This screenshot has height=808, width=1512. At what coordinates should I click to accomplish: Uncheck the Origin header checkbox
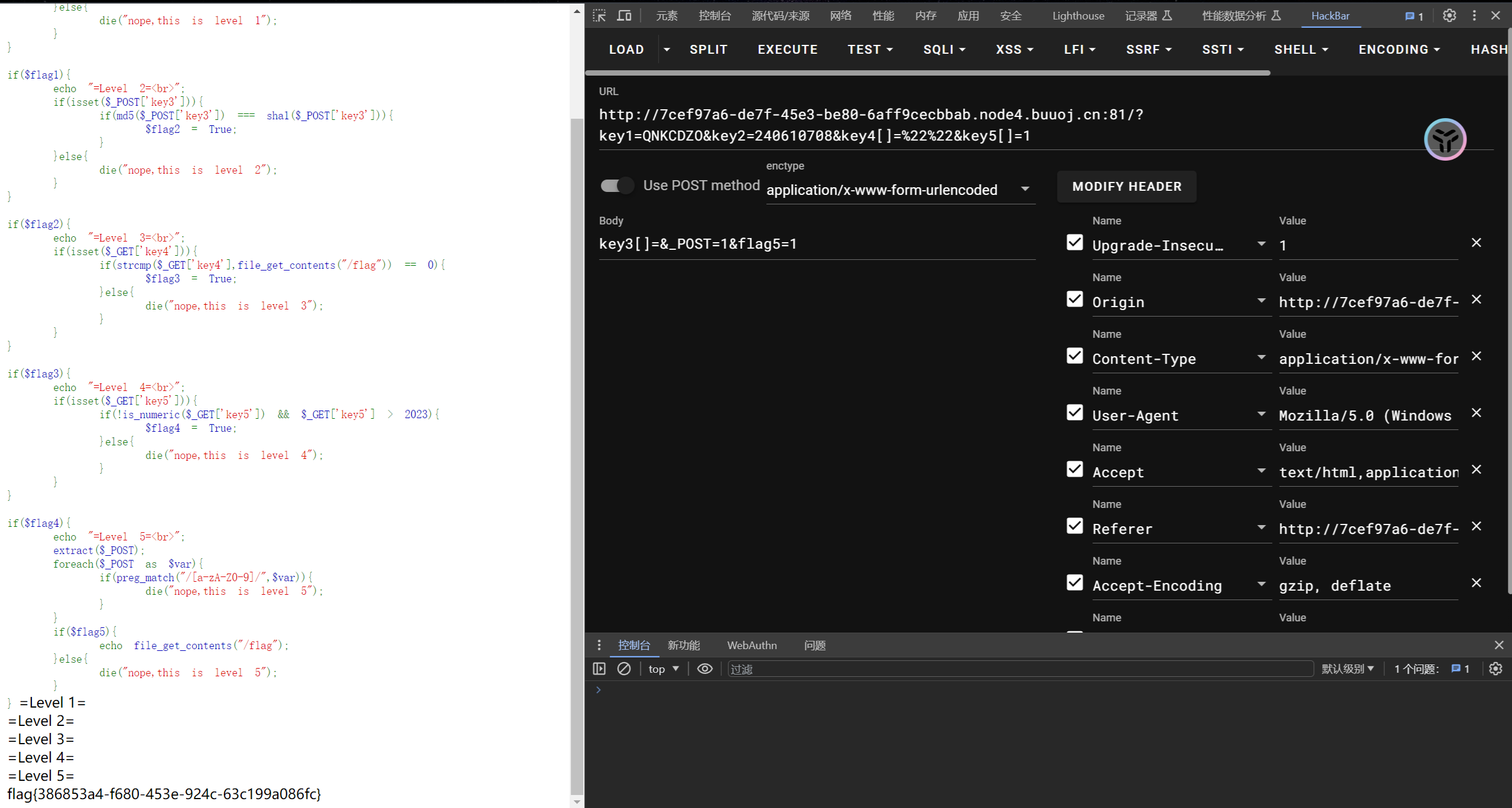[x=1075, y=299]
